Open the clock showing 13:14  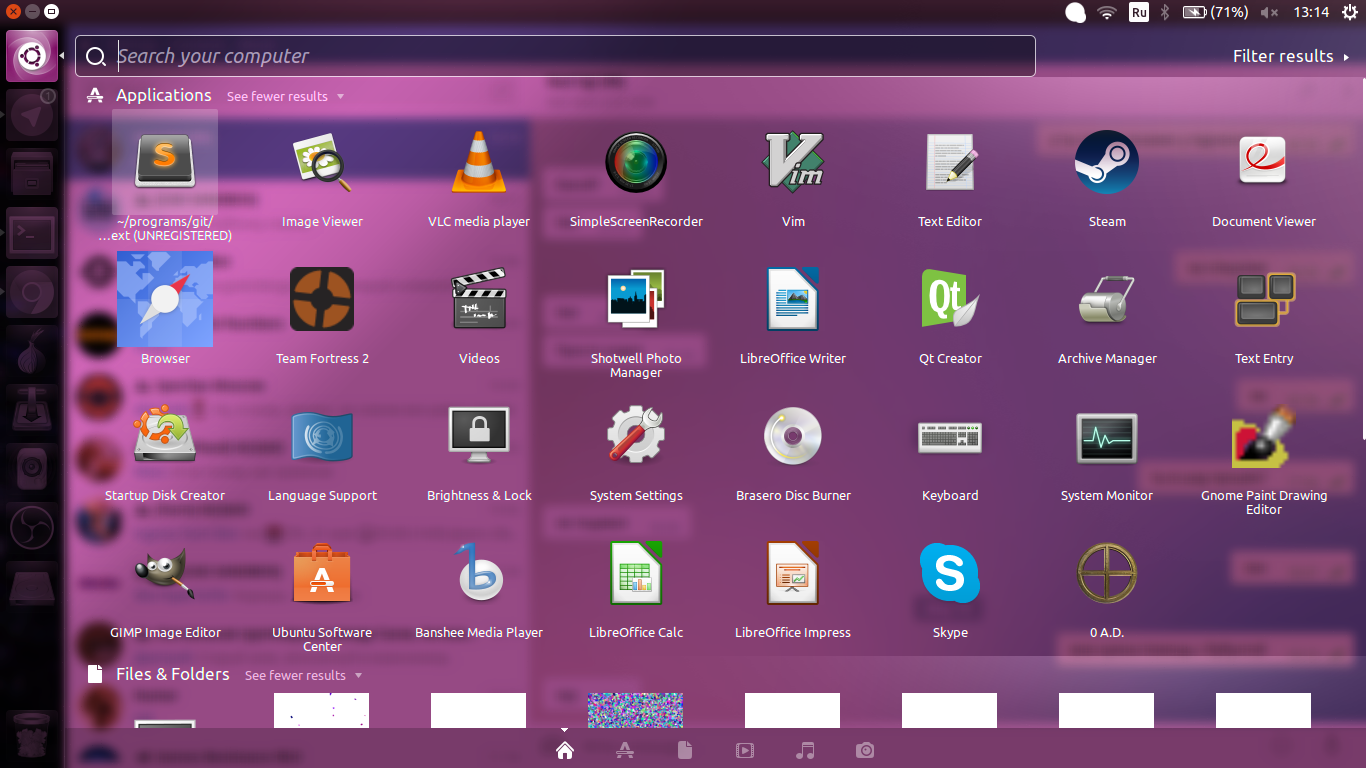[x=1311, y=12]
